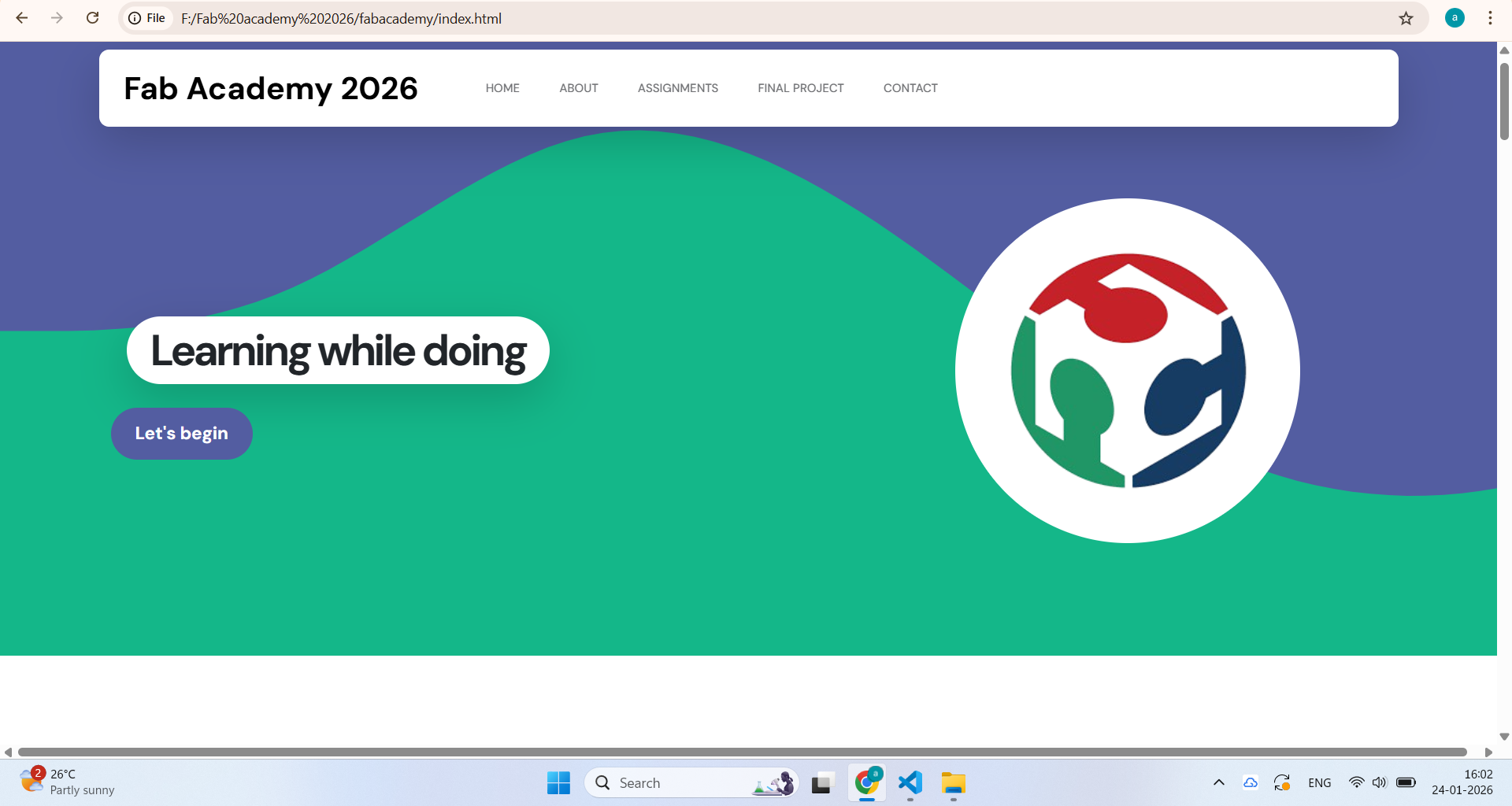Visit the CONTACT page
Screen dimensions: 1512x806
[910, 88]
